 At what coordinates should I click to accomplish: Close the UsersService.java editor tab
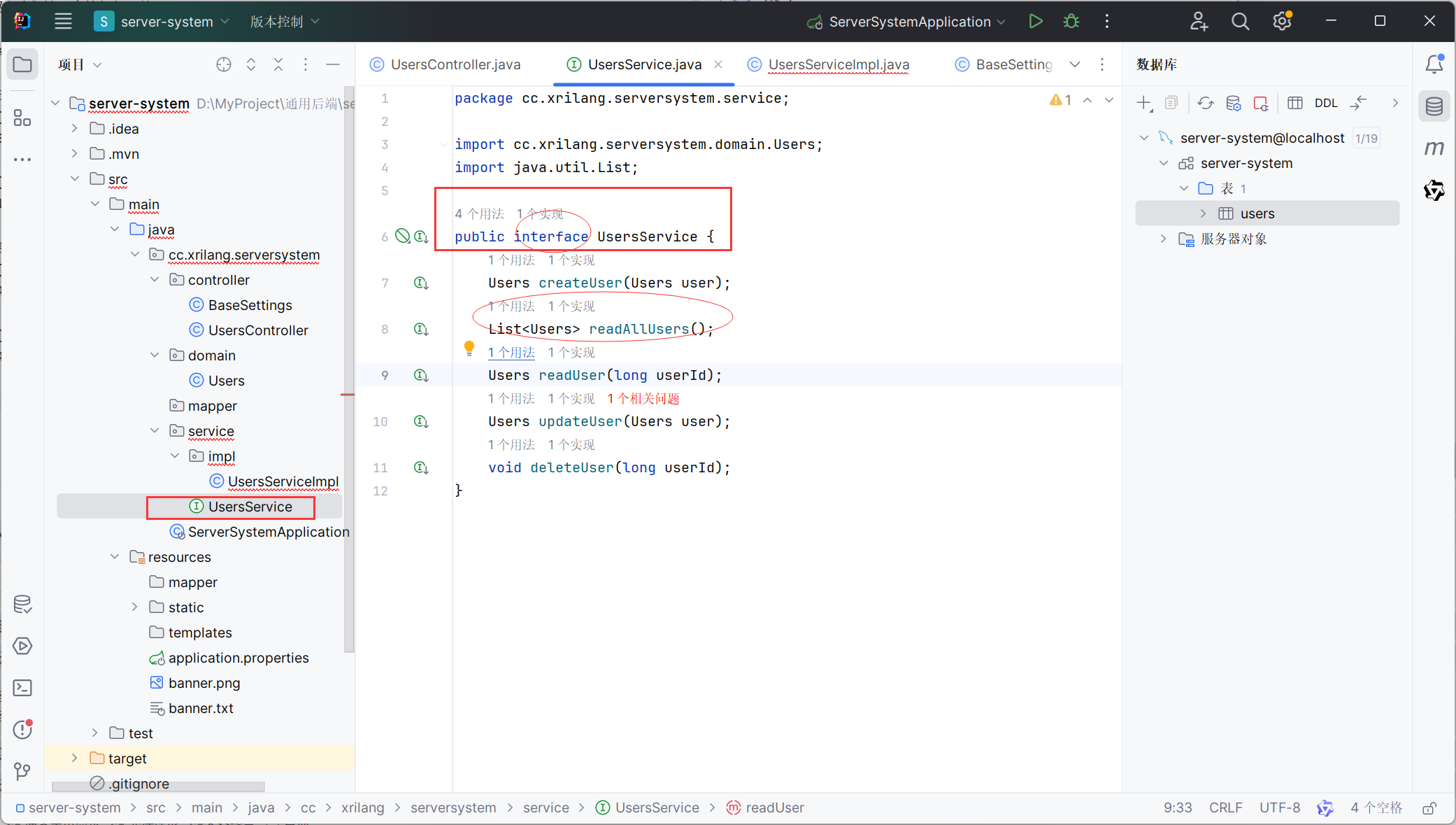pos(718,64)
